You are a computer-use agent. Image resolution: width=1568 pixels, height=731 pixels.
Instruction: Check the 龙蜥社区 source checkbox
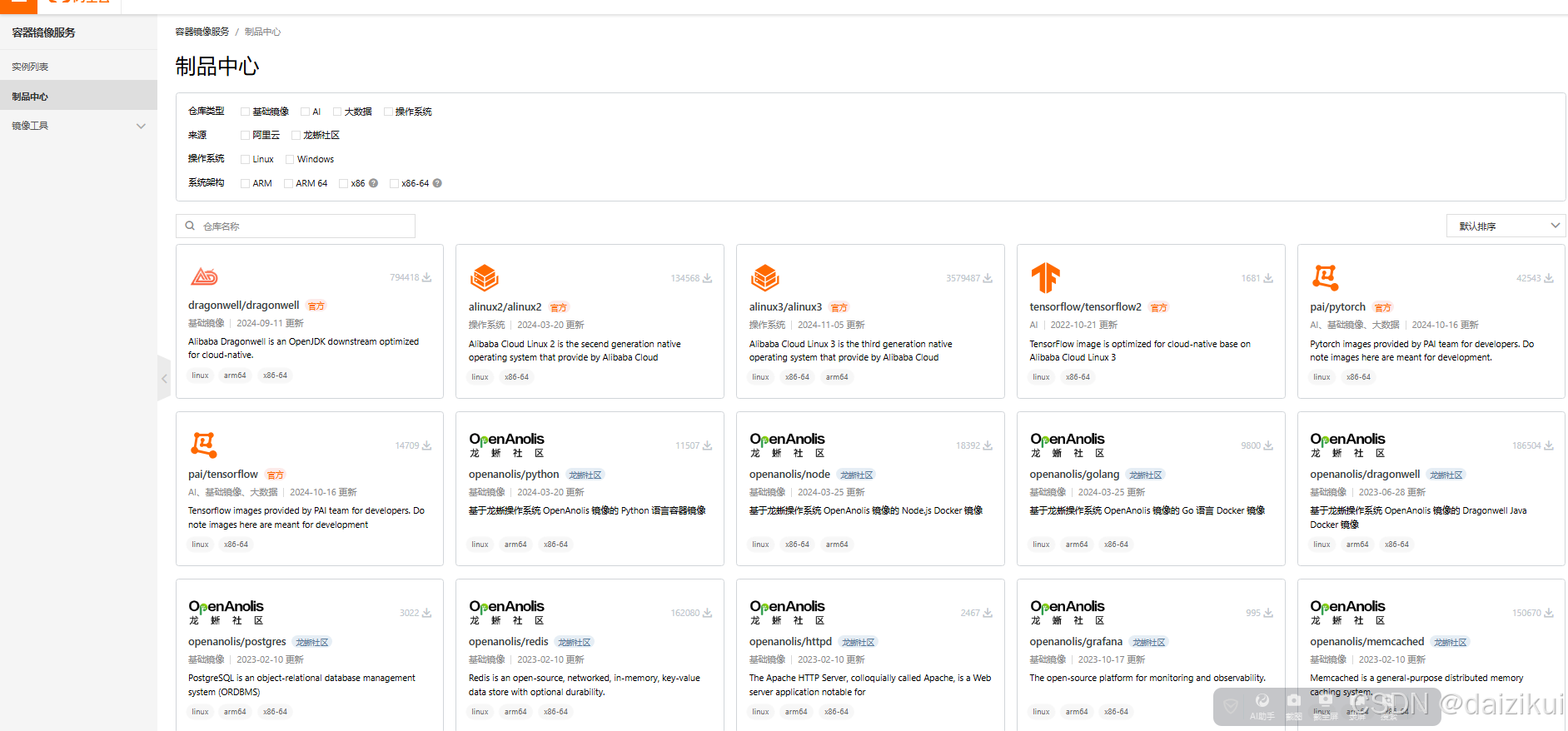(x=296, y=135)
